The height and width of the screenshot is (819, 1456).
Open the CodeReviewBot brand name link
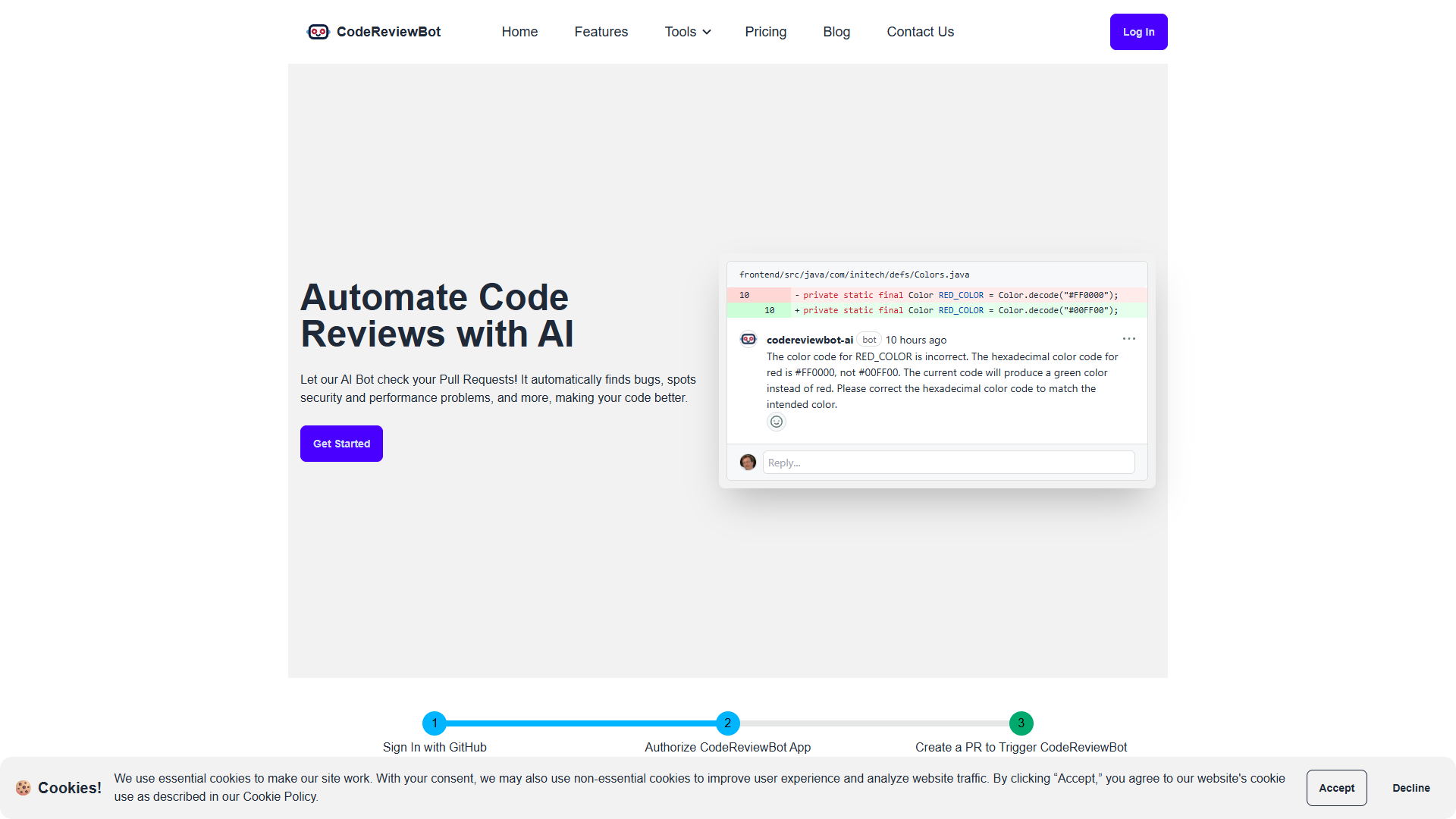(388, 32)
